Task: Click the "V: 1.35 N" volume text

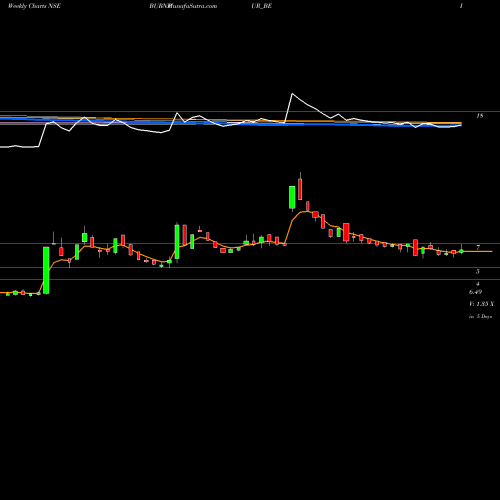Action: click(x=482, y=304)
